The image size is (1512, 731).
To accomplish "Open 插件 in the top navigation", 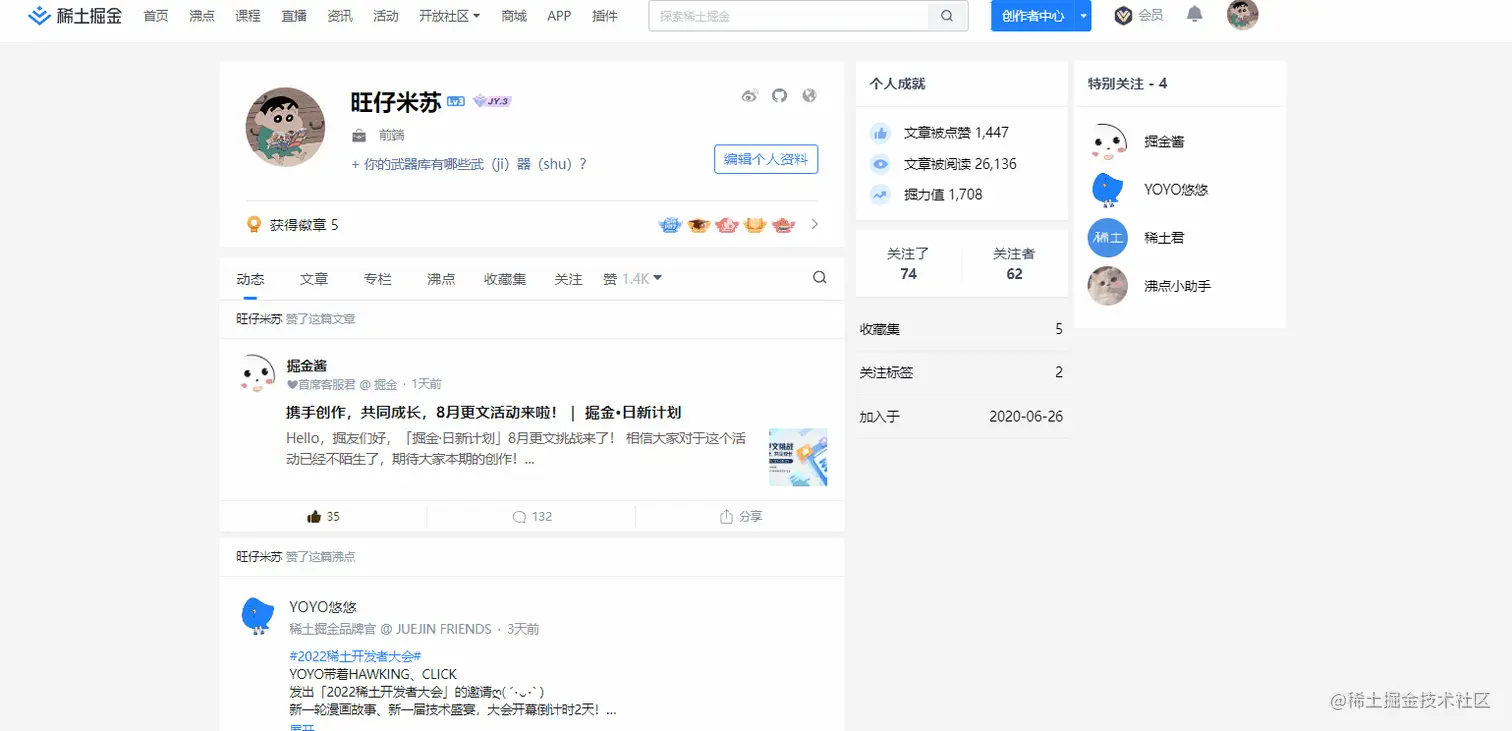I will [x=605, y=16].
